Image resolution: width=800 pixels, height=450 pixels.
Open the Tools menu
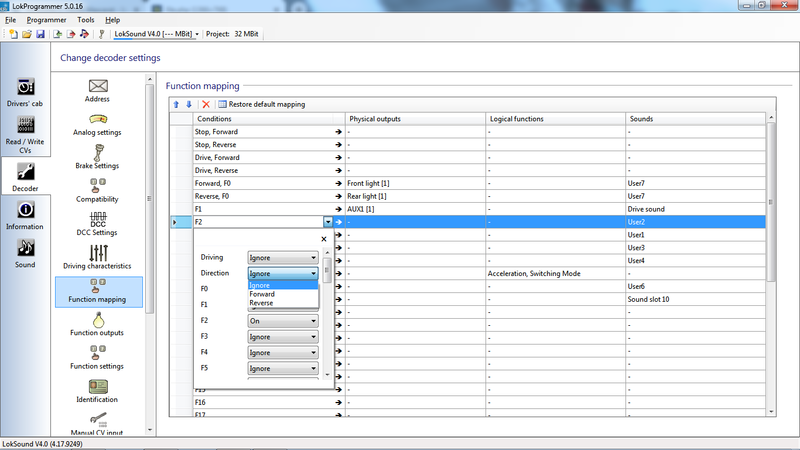(86, 20)
